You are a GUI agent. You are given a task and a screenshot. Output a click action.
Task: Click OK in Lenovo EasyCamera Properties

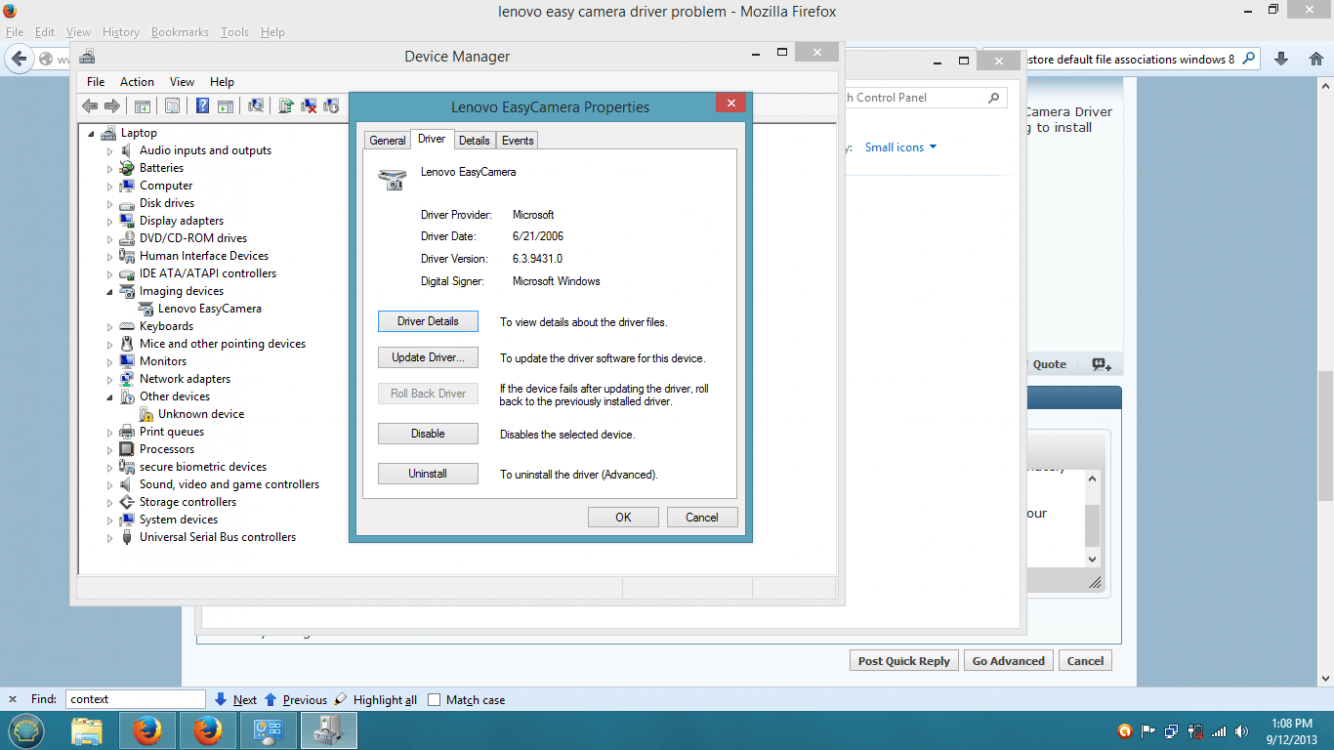(x=623, y=517)
